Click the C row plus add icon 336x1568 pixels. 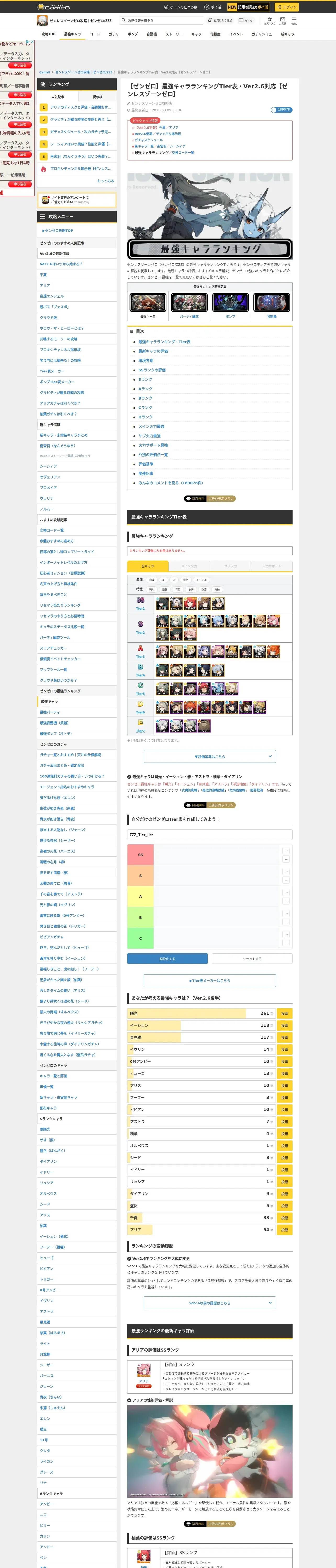(286, 943)
